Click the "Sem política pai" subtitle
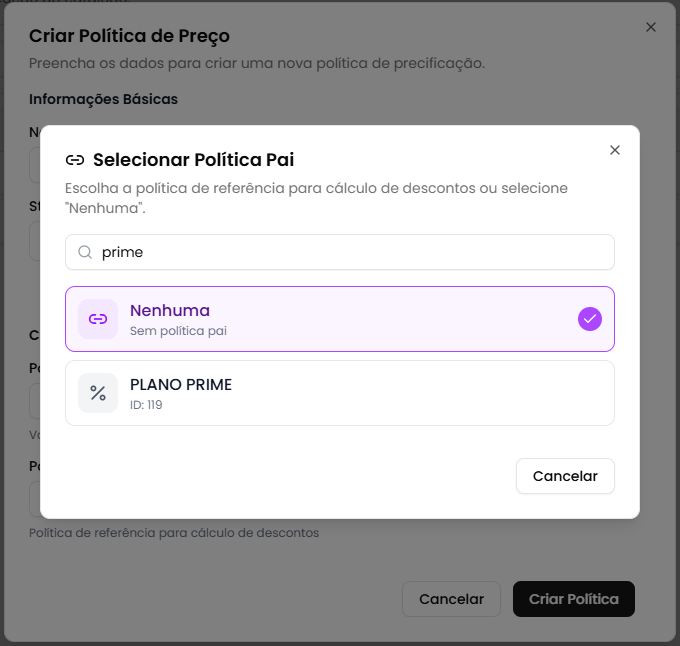The image size is (680, 646). tap(178, 331)
